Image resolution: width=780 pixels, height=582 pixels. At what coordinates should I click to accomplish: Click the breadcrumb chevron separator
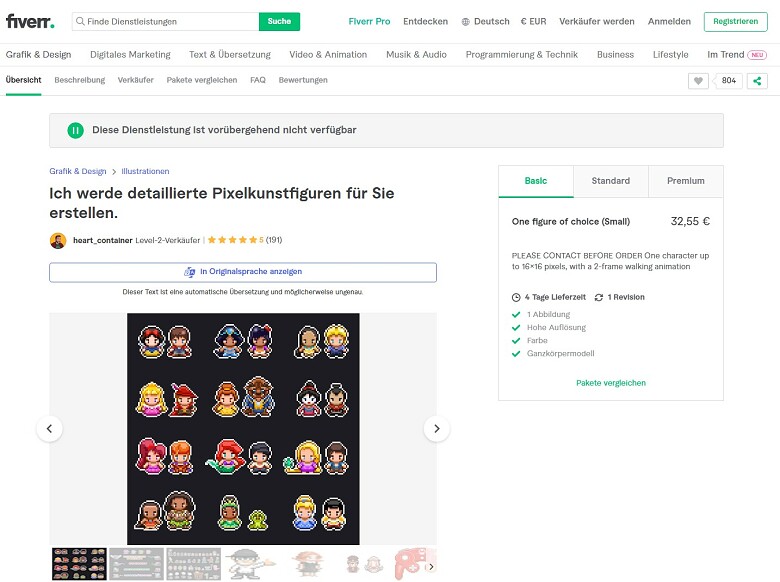click(114, 172)
